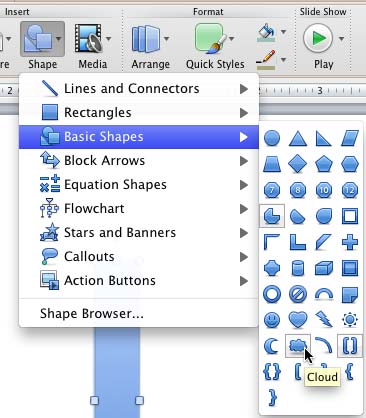Choose the Arc shape
This screenshot has height=418, width=366.
point(323,346)
